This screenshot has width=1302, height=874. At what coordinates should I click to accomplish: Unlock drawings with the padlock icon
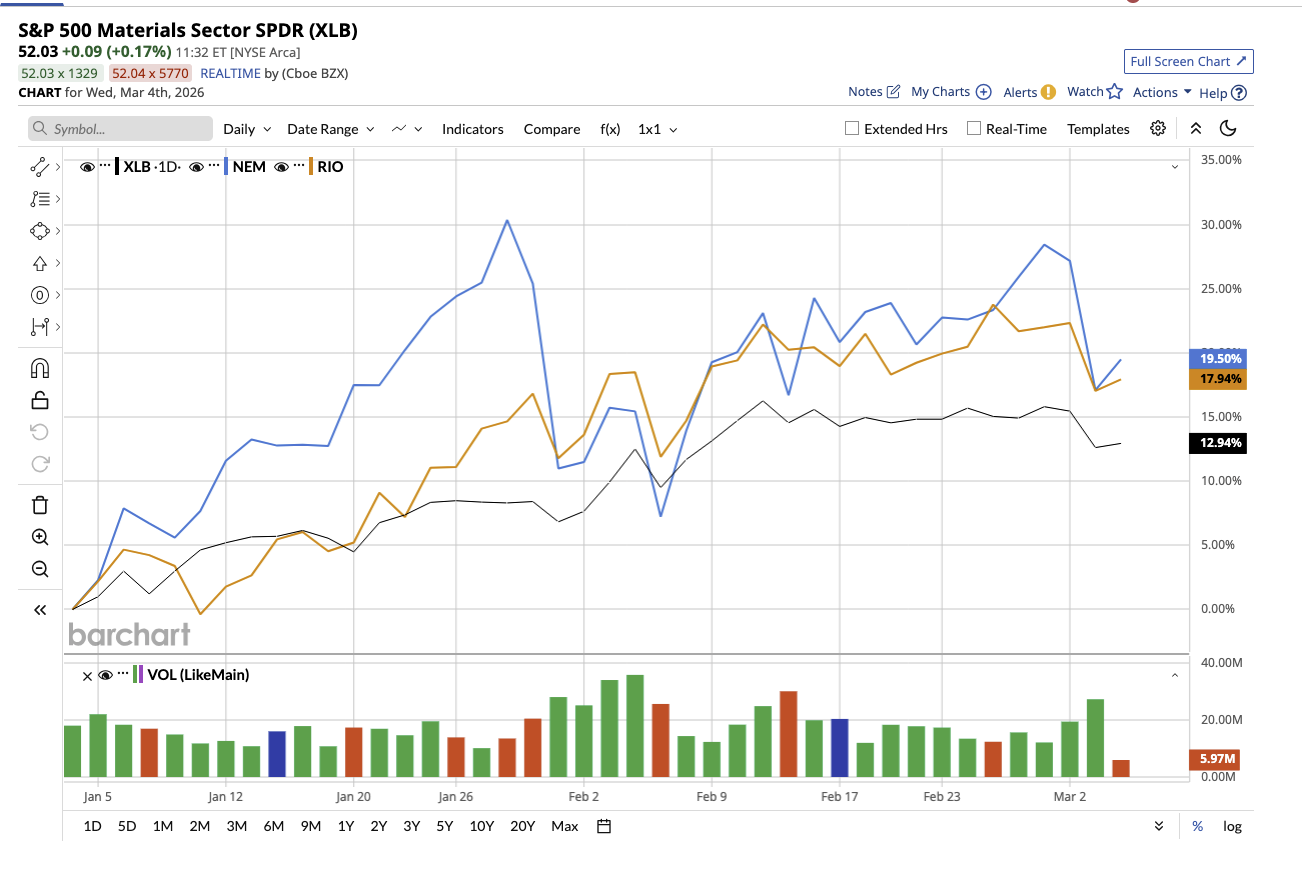[39, 399]
